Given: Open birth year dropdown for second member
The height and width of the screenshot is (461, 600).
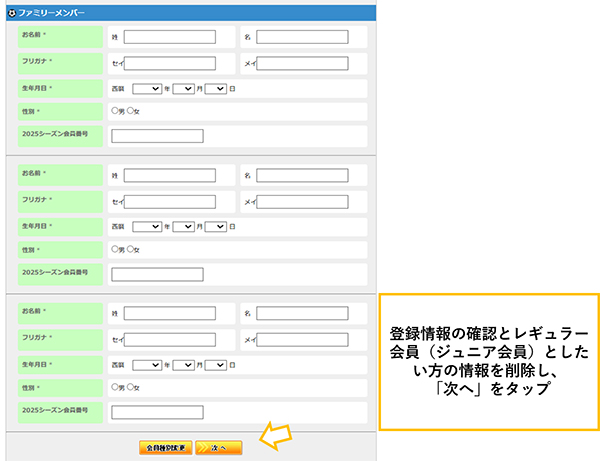Looking at the screenshot, I should 146,226.
